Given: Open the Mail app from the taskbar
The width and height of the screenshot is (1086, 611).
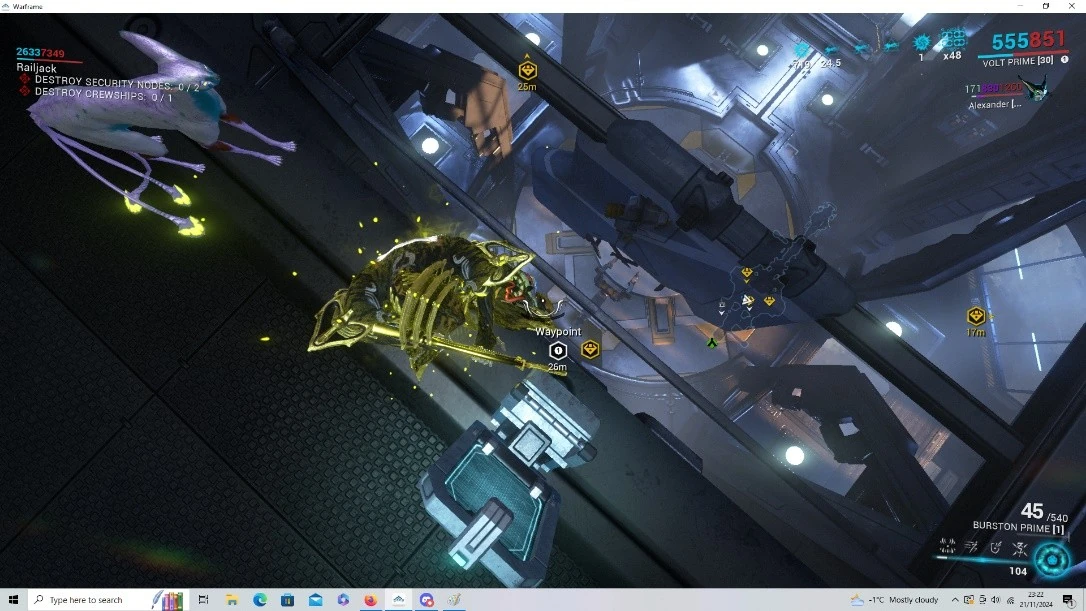Looking at the screenshot, I should [x=315, y=600].
